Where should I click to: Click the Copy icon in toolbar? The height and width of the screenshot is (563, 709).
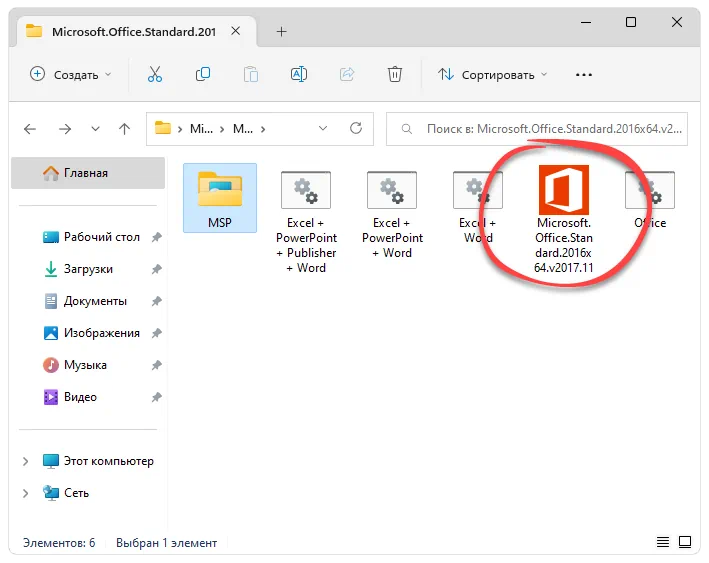(203, 74)
